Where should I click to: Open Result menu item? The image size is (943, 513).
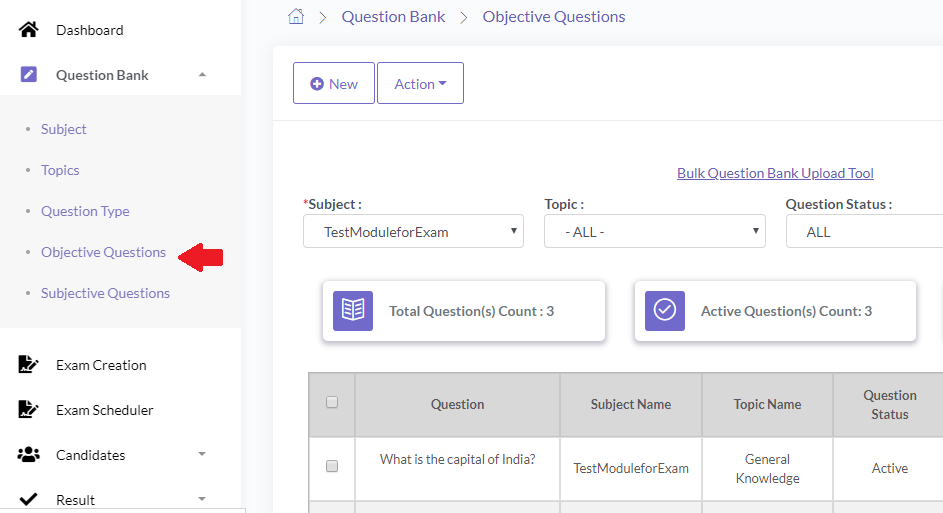tap(75, 500)
